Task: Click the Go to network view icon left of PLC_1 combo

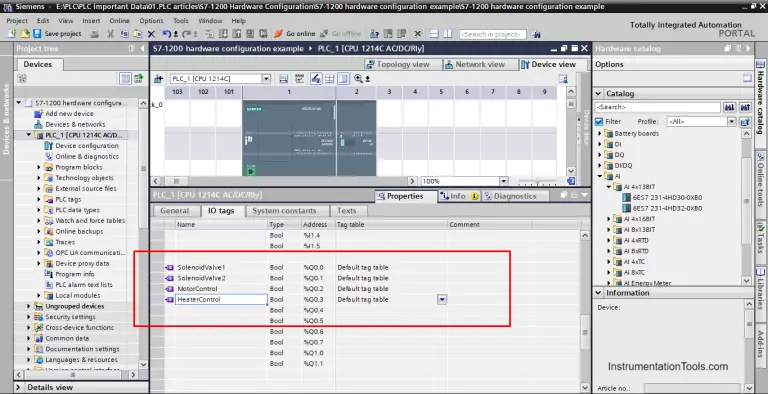Action: (158, 78)
